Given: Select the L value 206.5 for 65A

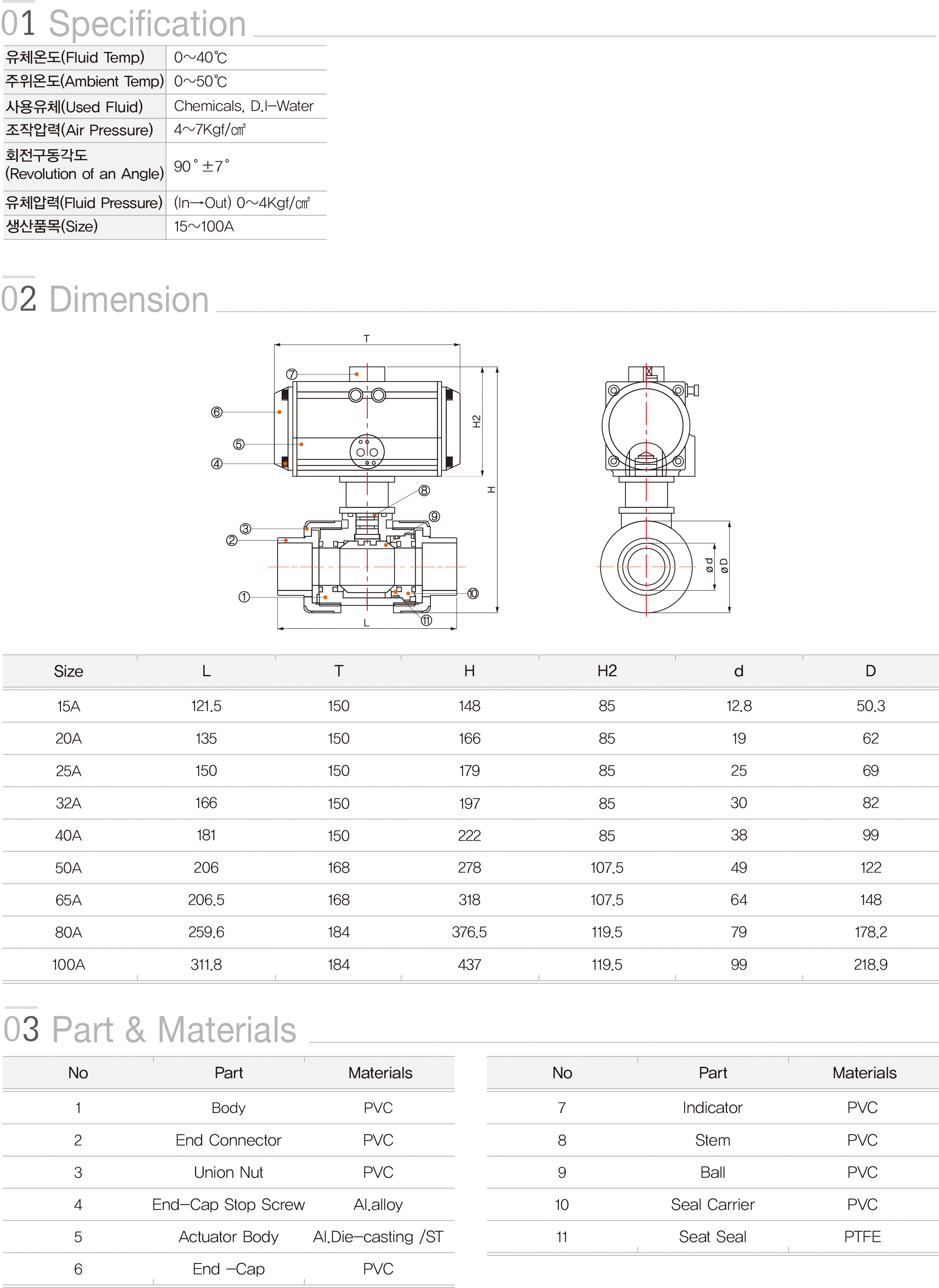Looking at the screenshot, I should pyautogui.click(x=206, y=900).
